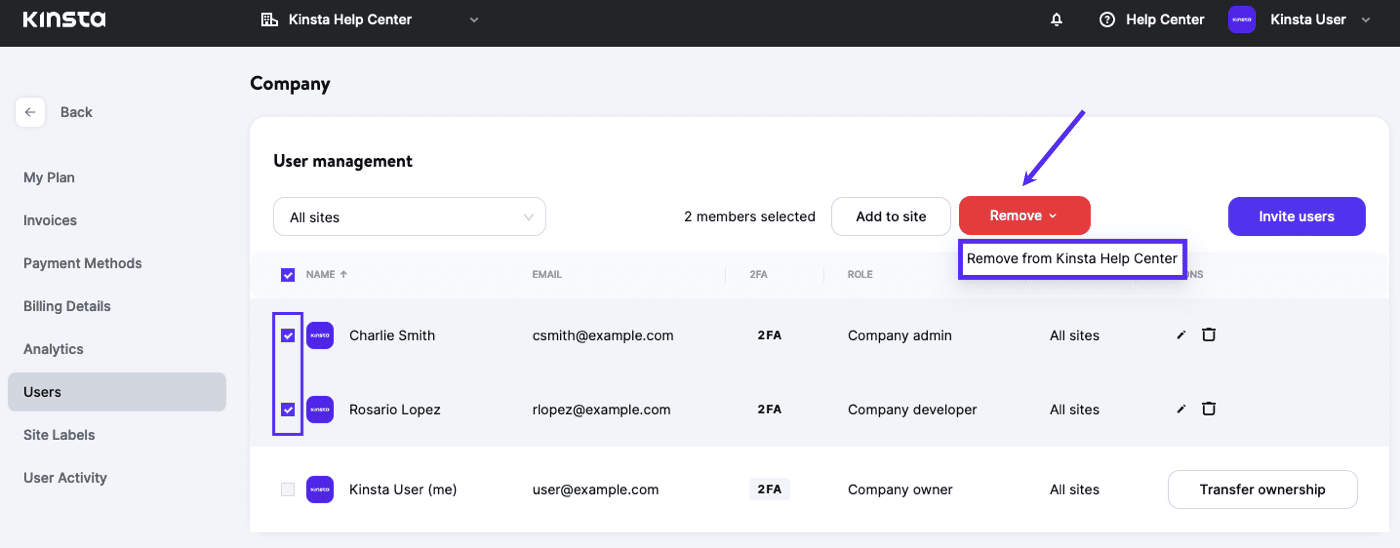Open Payment Methods in sidebar

pos(83,263)
